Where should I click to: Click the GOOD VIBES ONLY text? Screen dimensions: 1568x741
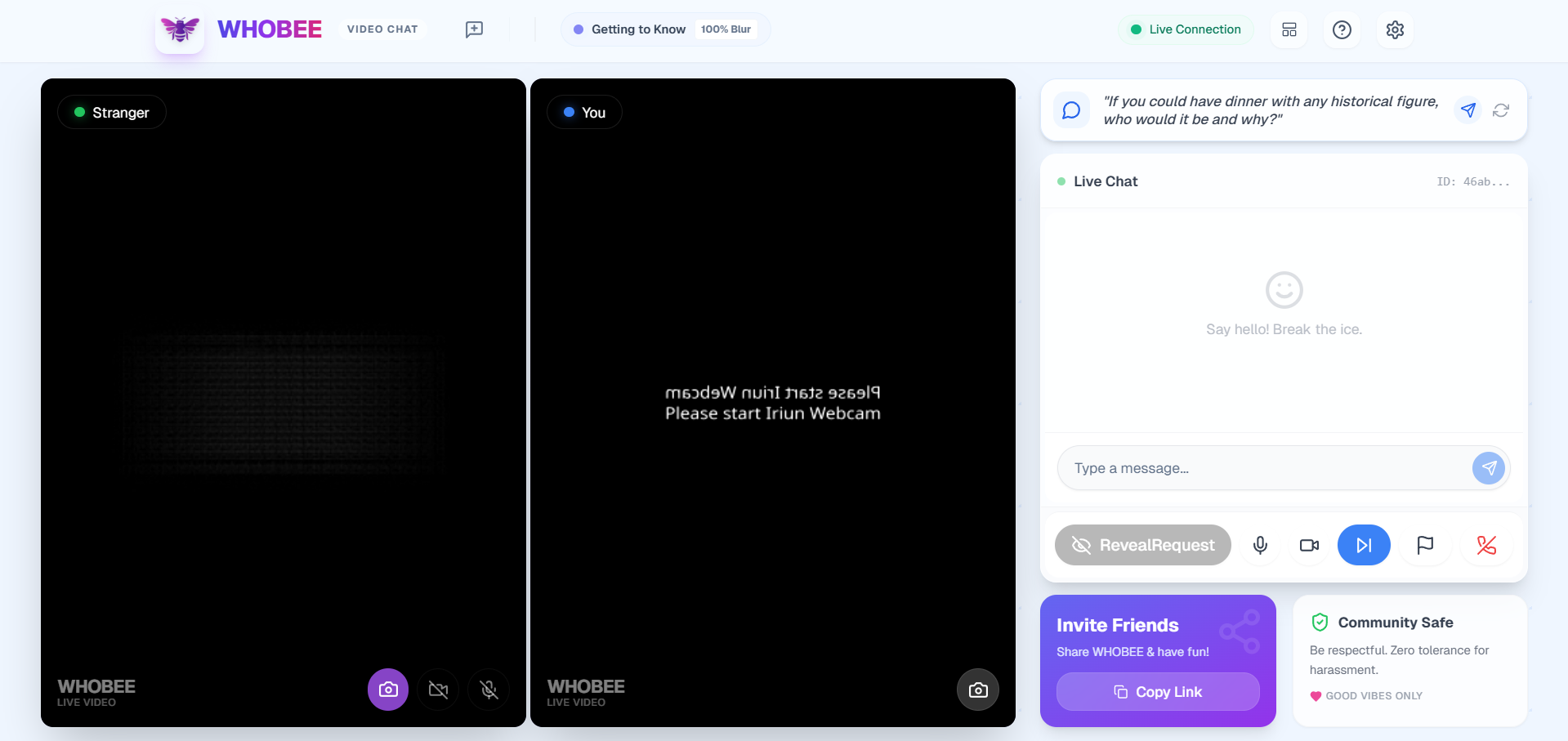tap(1374, 696)
